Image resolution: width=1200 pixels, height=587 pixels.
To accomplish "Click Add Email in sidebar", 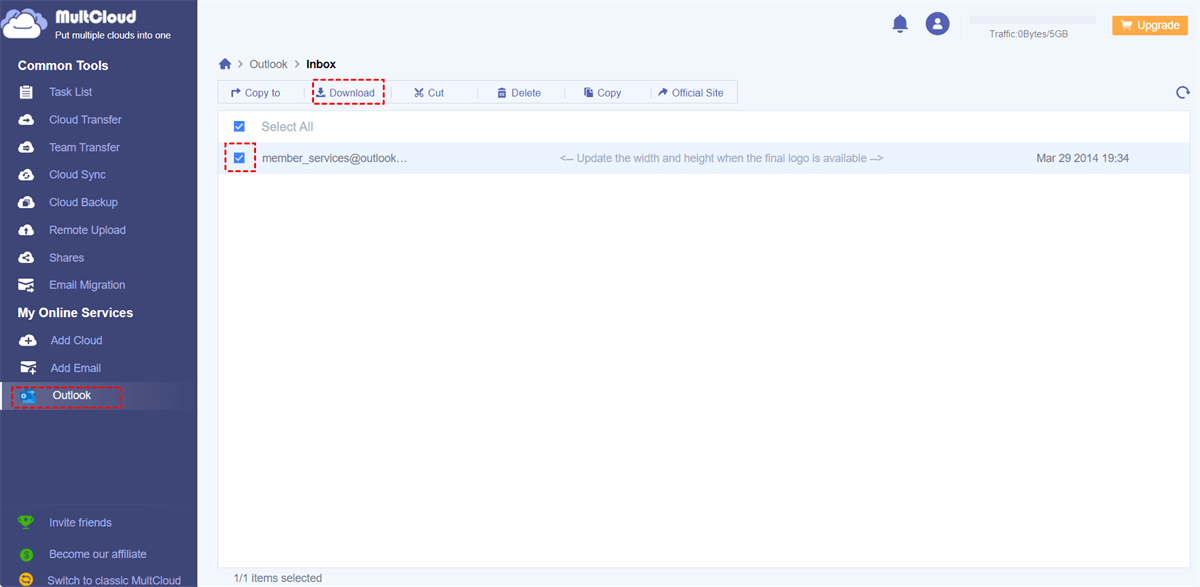I will click(x=75, y=368).
